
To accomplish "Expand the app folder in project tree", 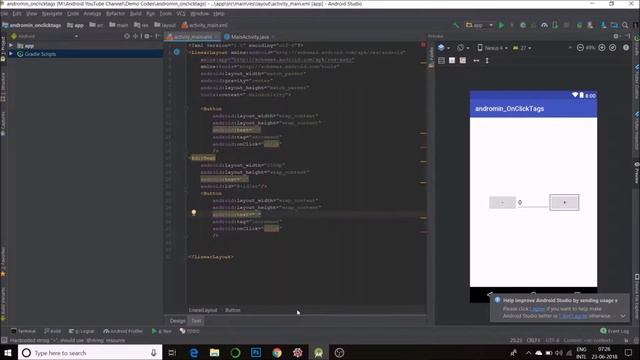I will pos(11,46).
